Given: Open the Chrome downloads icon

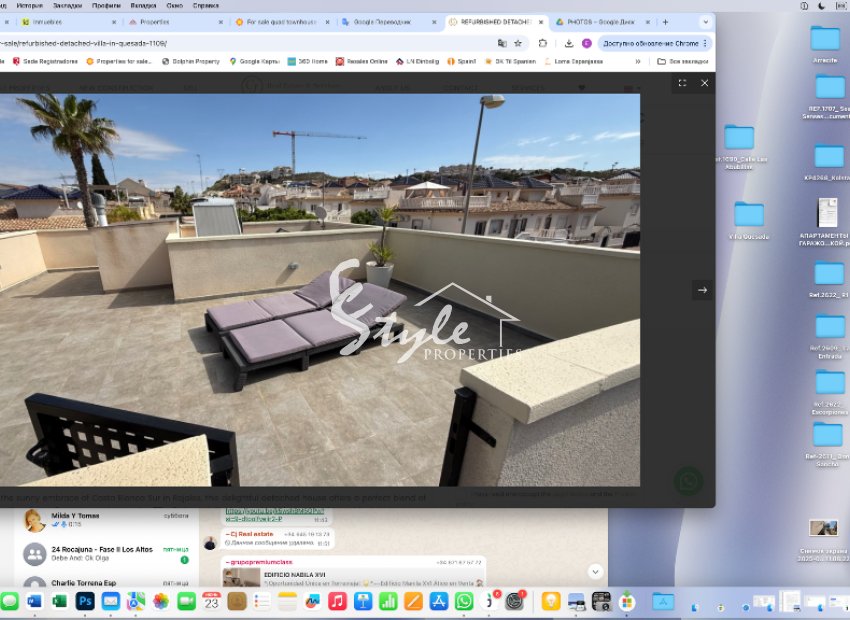Looking at the screenshot, I should point(569,43).
